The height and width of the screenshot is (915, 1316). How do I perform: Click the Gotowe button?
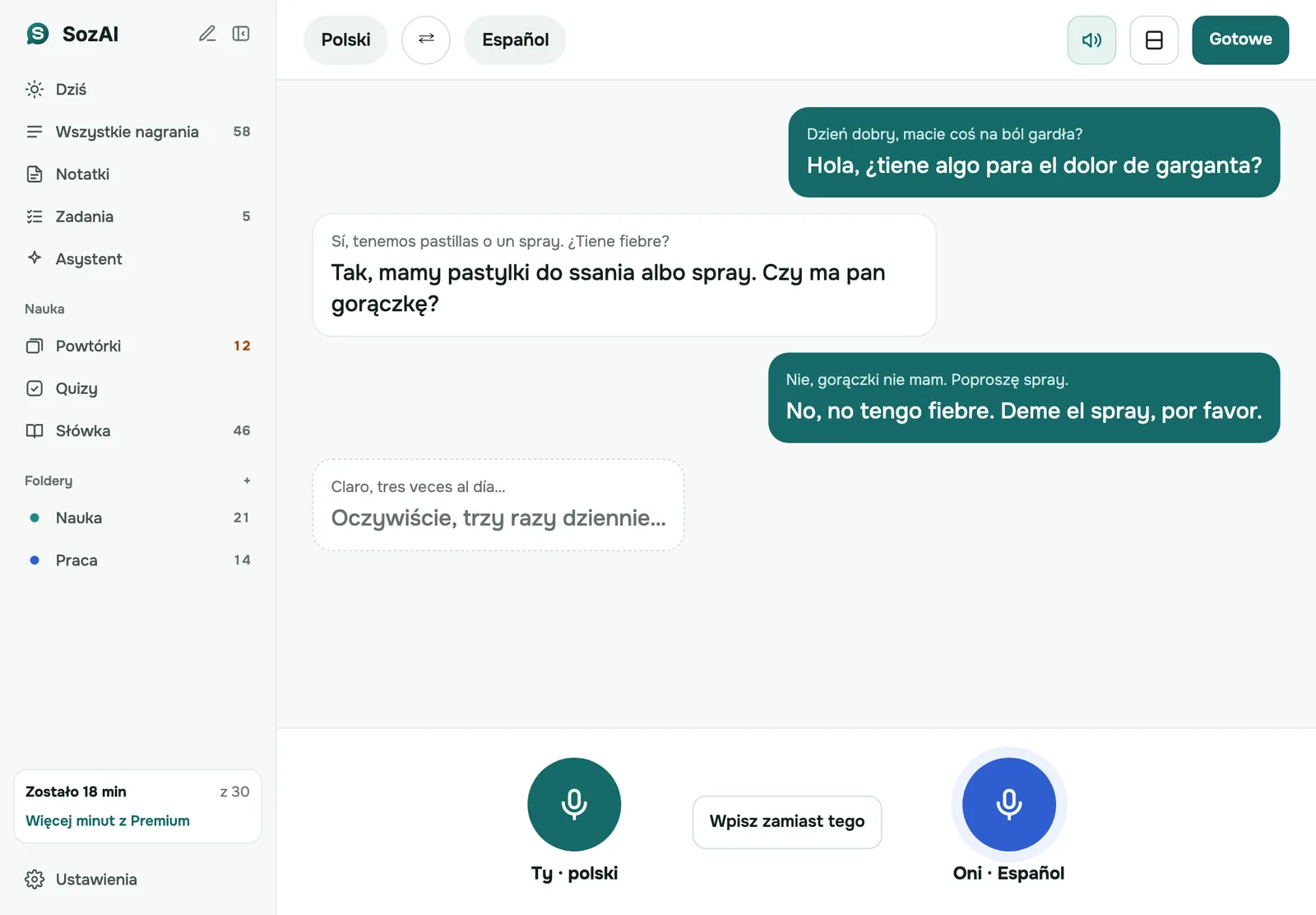click(x=1240, y=39)
